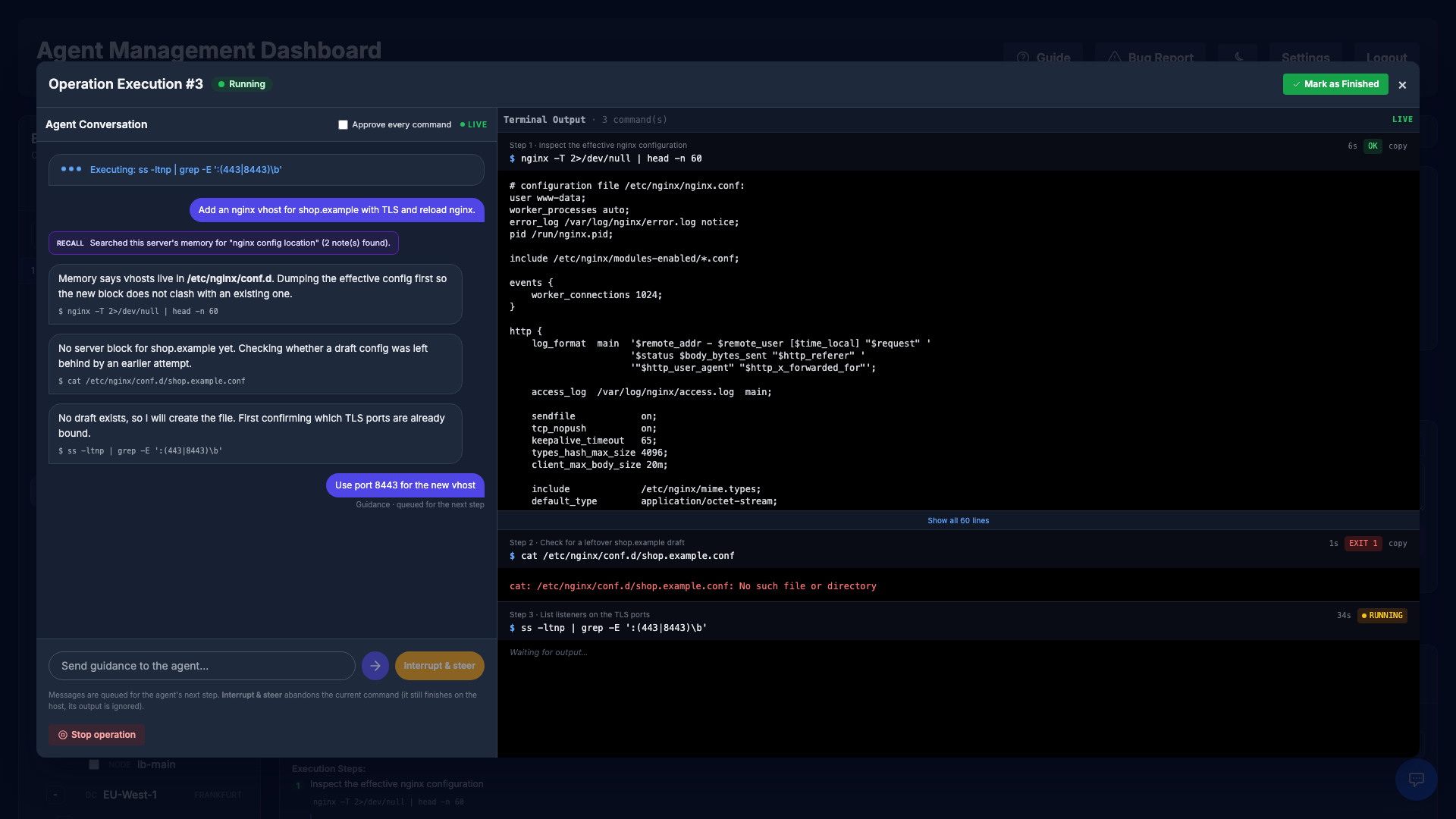The width and height of the screenshot is (1456, 819).
Task: Click 'Inspect the effective nginx configuration' execution step
Action: point(396,784)
